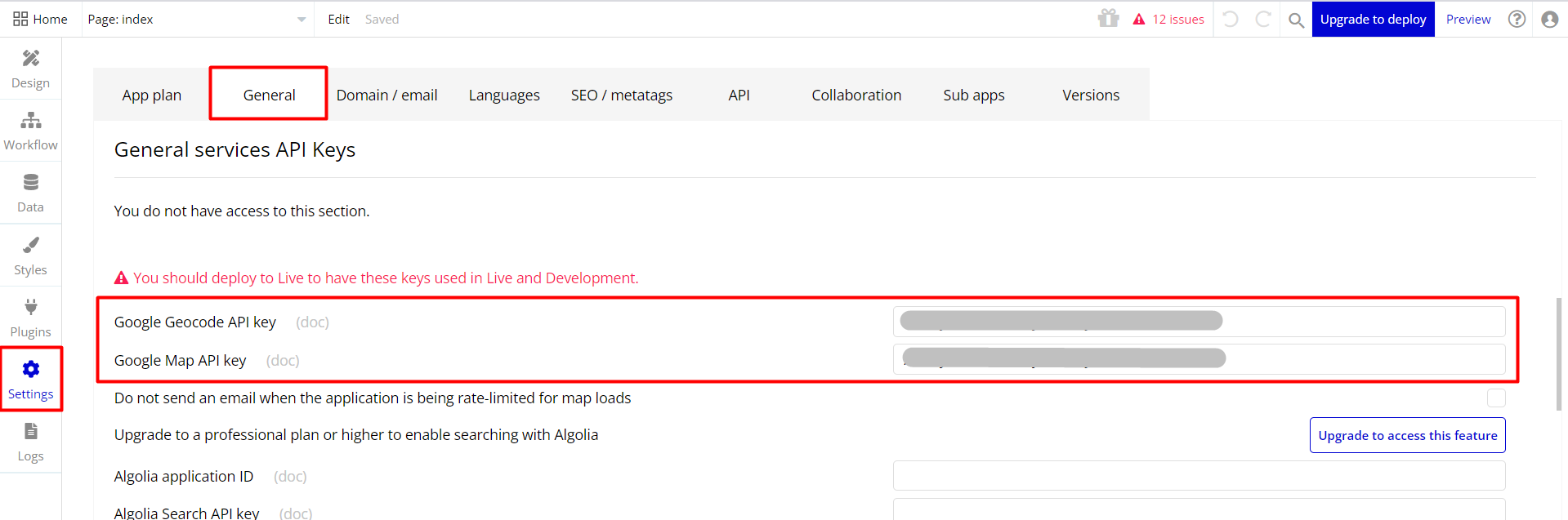Open the help question mark icon
This screenshot has width=1568, height=520.
click(1517, 19)
